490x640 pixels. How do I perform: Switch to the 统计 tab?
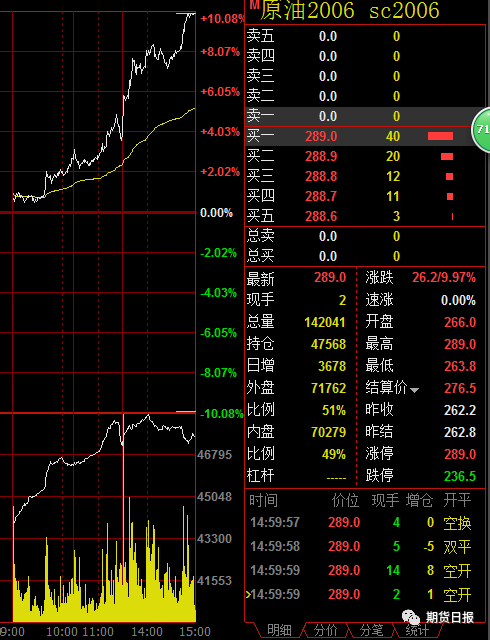pos(417,630)
